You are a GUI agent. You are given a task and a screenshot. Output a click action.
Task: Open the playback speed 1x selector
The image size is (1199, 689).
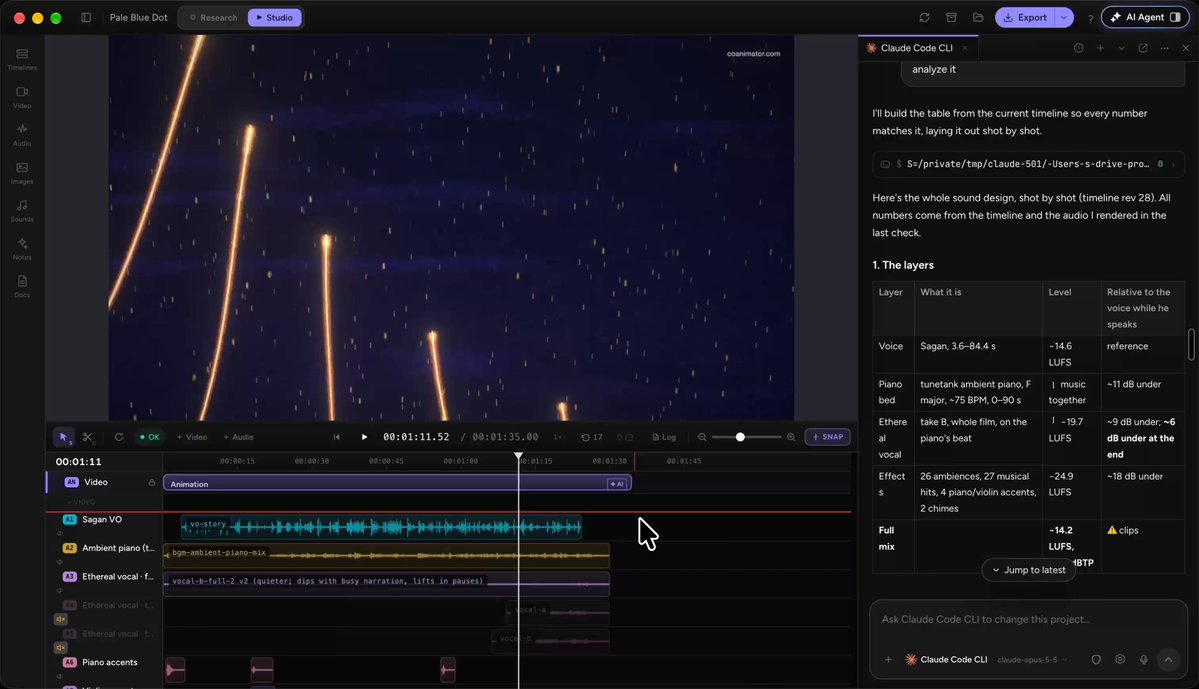coord(557,437)
